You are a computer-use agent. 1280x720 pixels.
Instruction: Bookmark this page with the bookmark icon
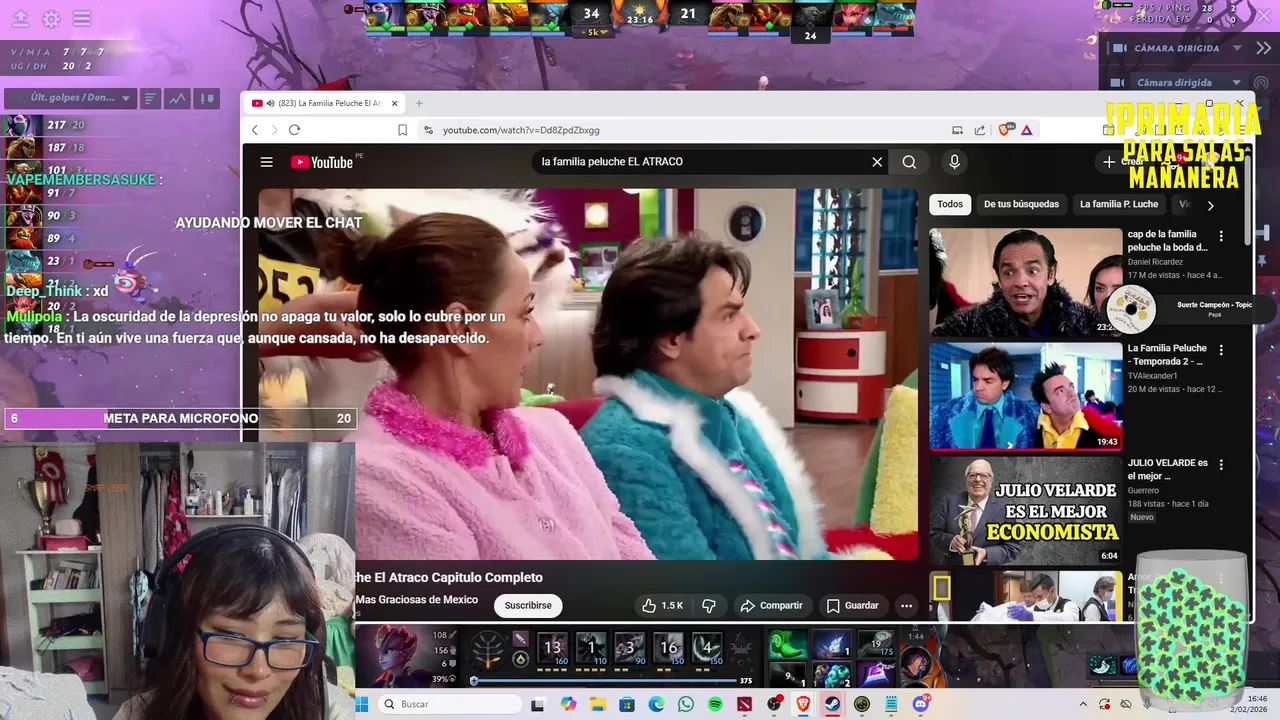coord(402,130)
